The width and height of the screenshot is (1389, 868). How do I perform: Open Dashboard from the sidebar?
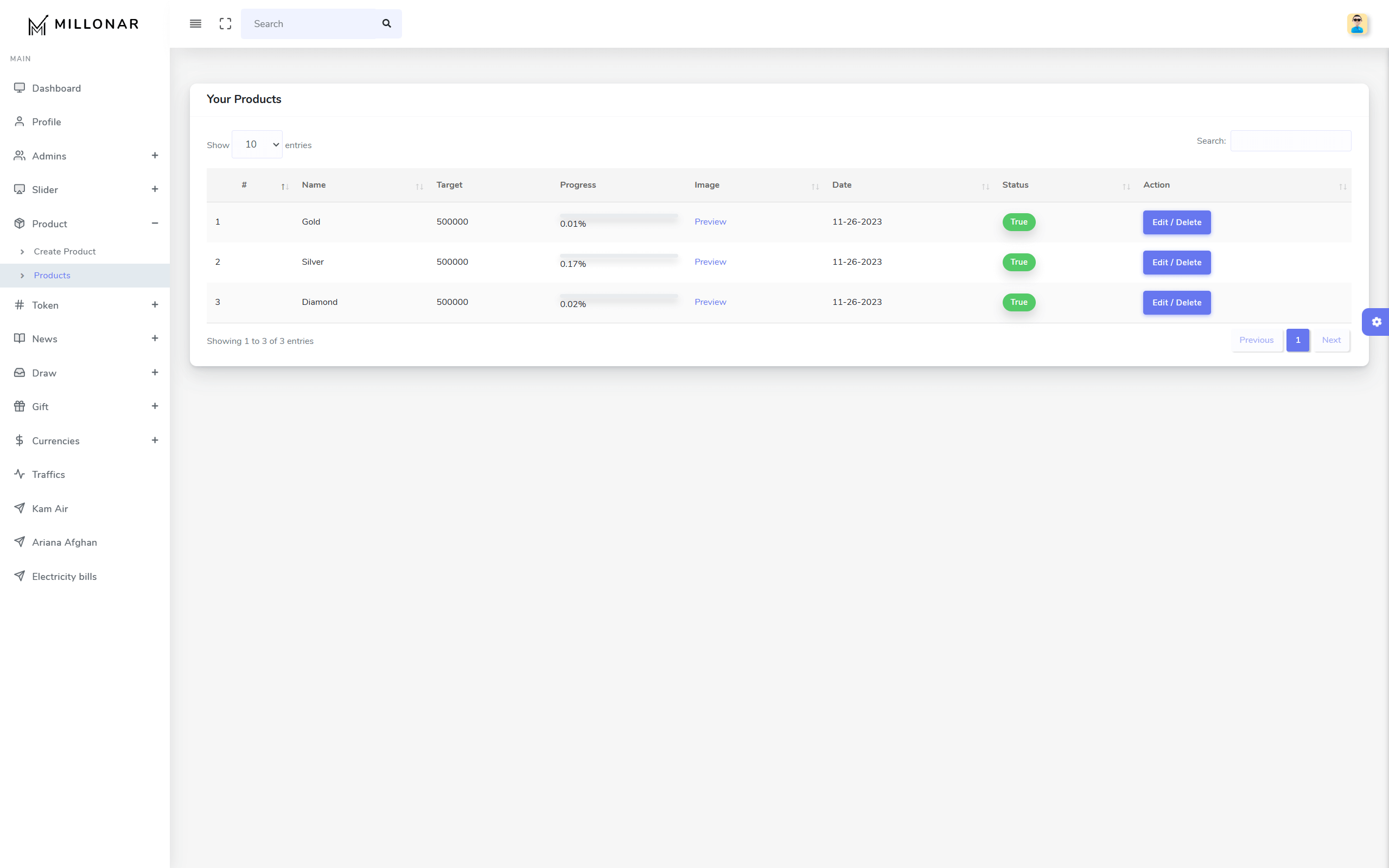coord(56,88)
